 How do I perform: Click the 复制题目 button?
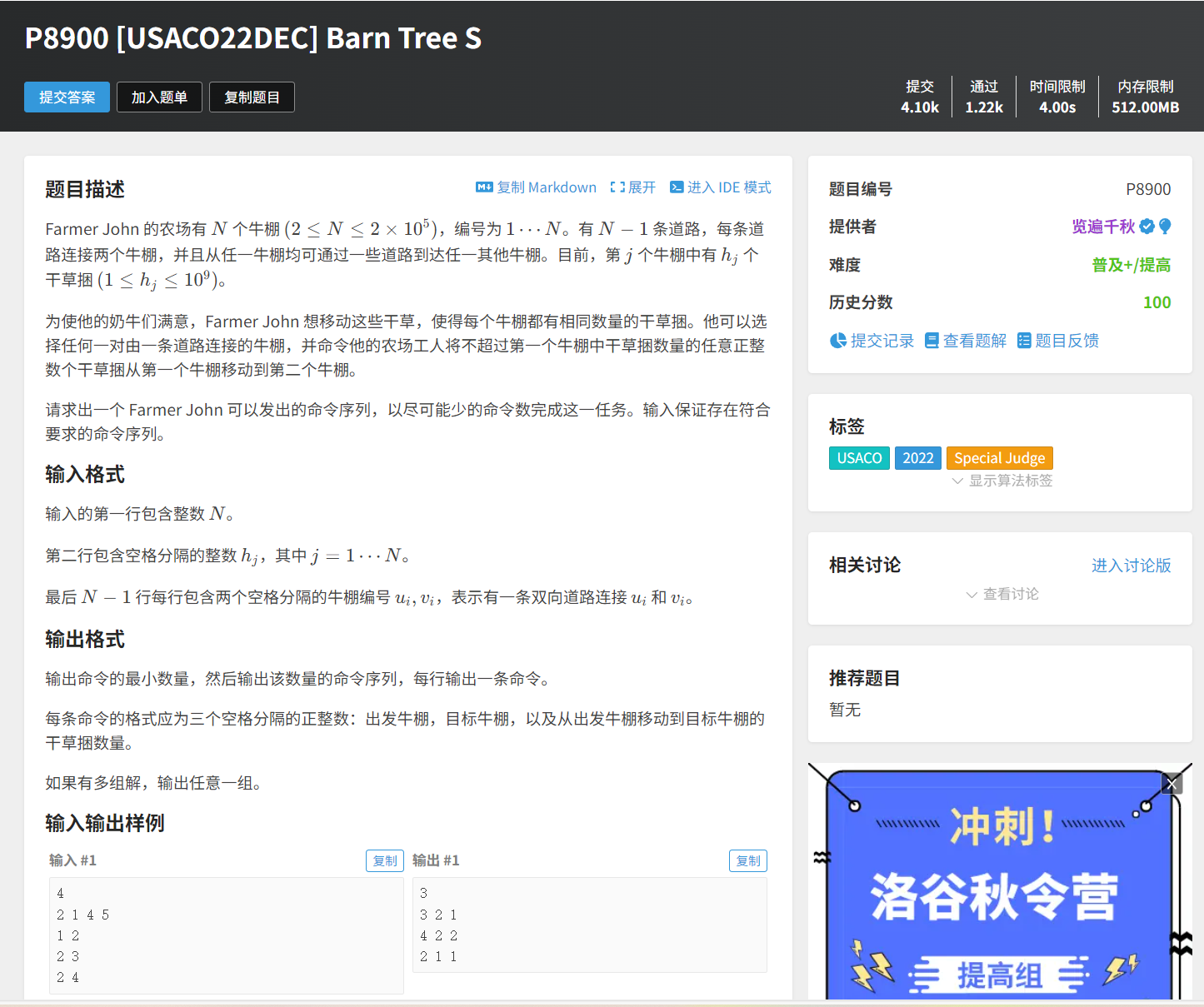[x=252, y=97]
